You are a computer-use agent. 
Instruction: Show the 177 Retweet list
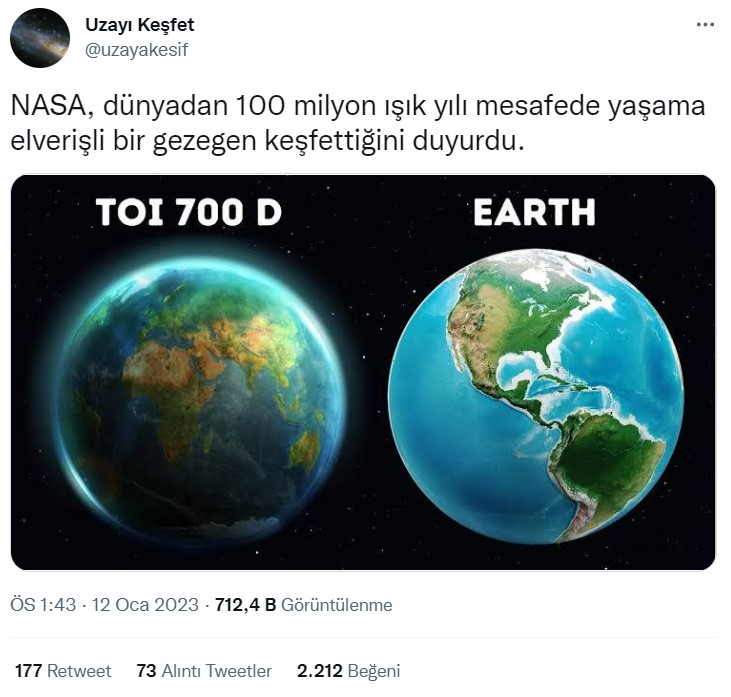pos(63,671)
